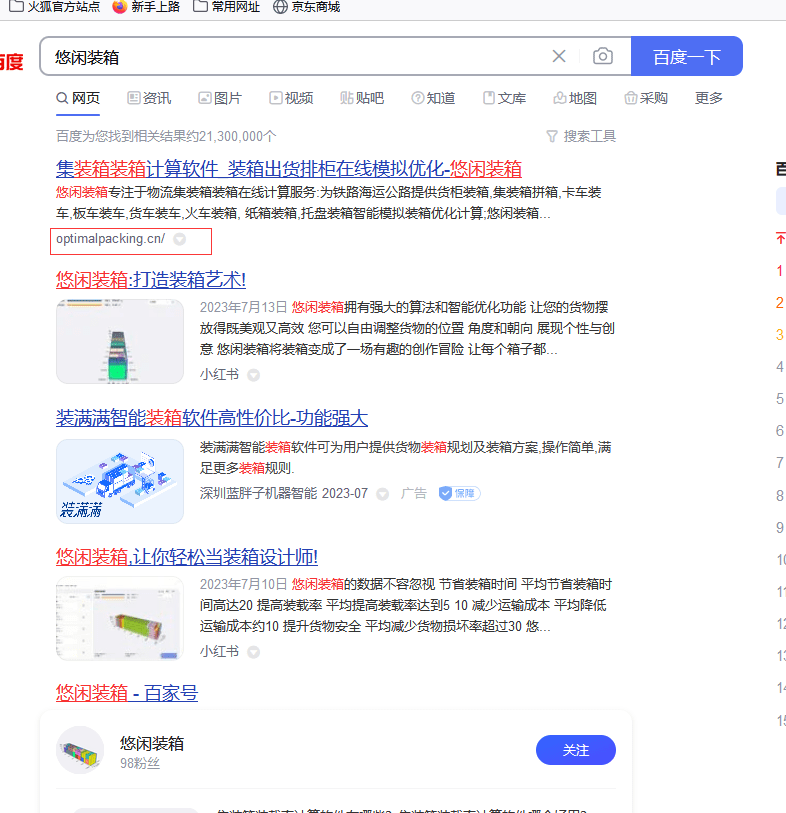The image size is (786, 813).
Task: Click the 保障 shield badge
Action: (x=459, y=493)
